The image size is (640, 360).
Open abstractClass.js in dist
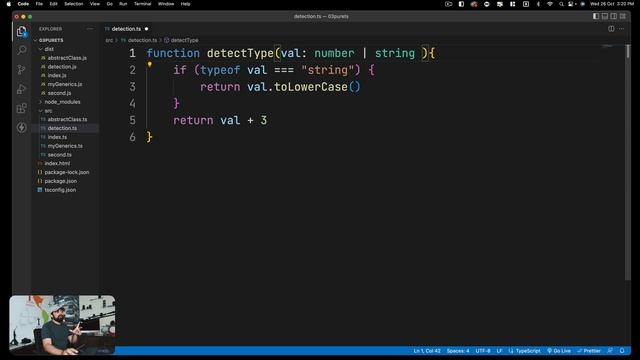(67, 58)
